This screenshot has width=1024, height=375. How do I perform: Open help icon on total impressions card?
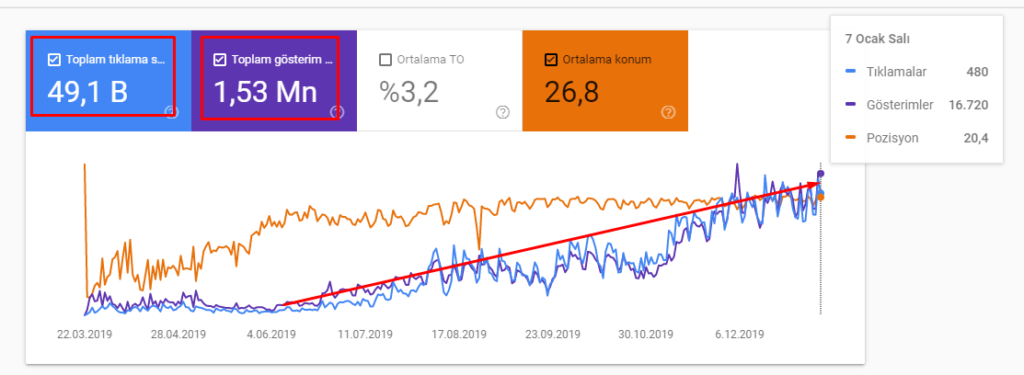pyautogui.click(x=337, y=112)
